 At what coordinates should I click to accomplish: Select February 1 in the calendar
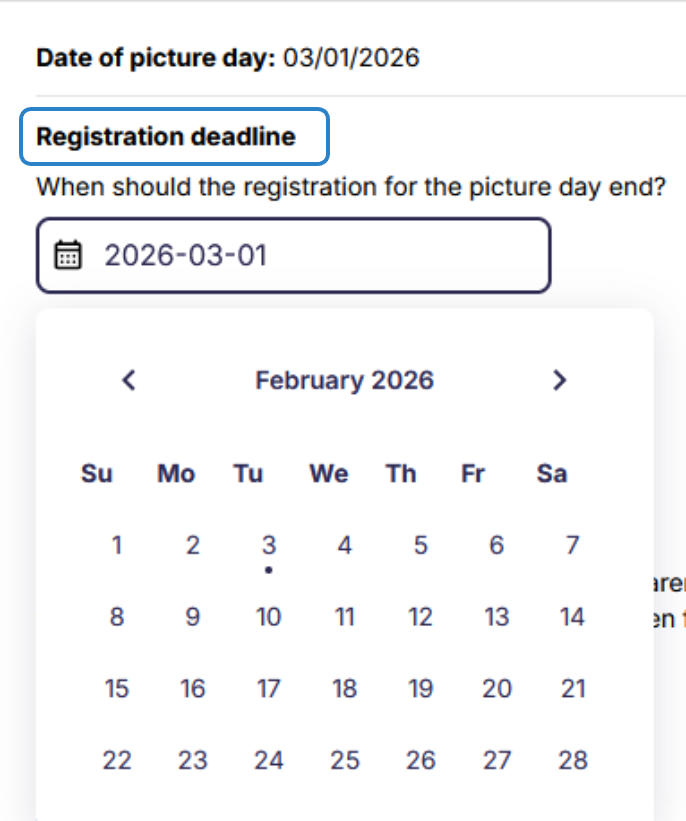116,545
